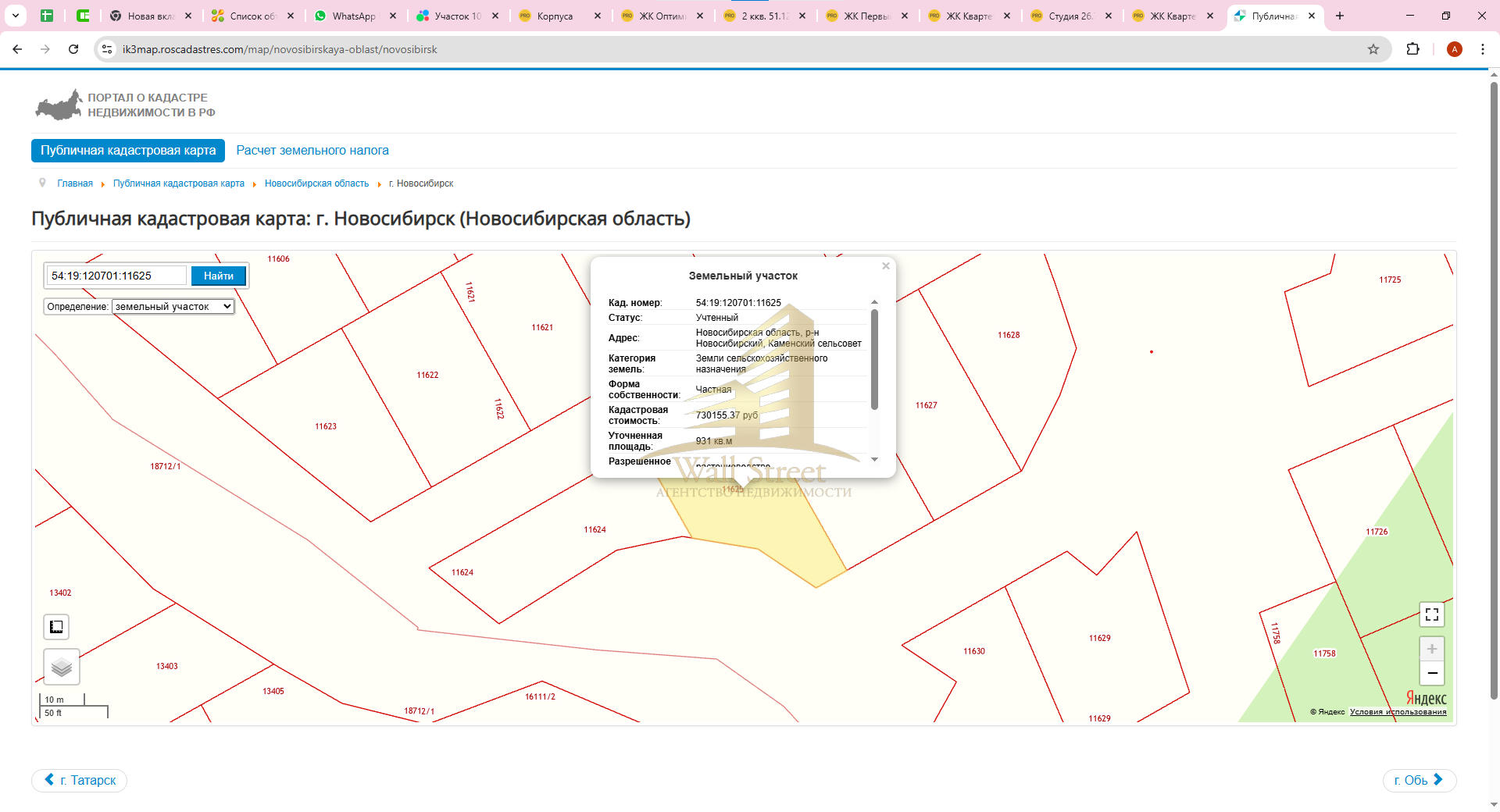1500x812 pixels.
Task: Zoom out the map with minus button
Action: [x=1431, y=673]
